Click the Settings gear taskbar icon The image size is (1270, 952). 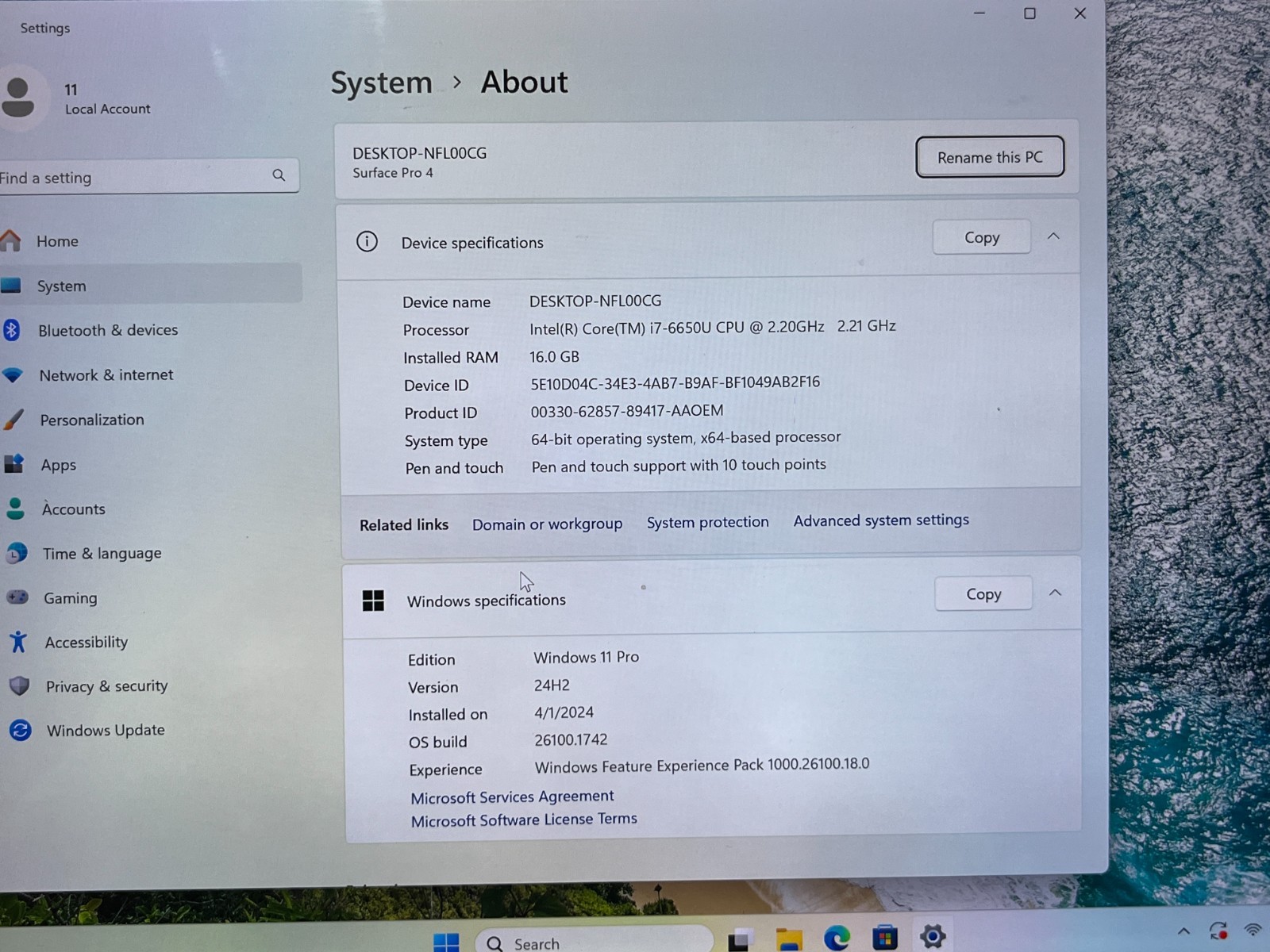[x=933, y=937]
